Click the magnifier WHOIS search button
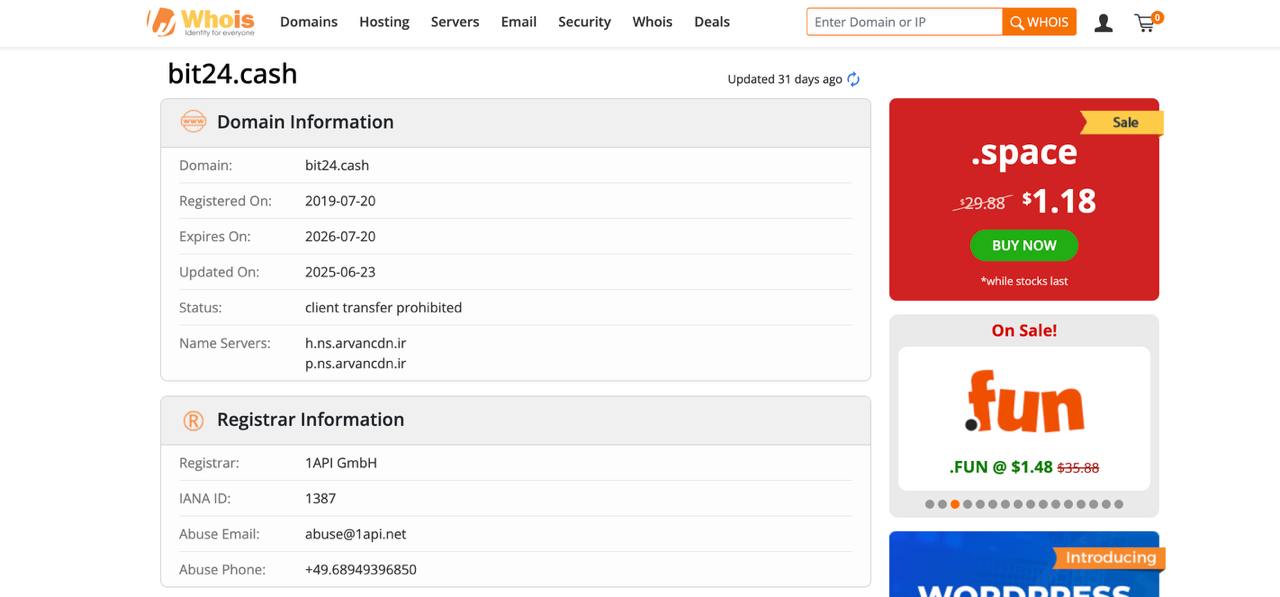The width and height of the screenshot is (1280, 597). click(x=1039, y=22)
